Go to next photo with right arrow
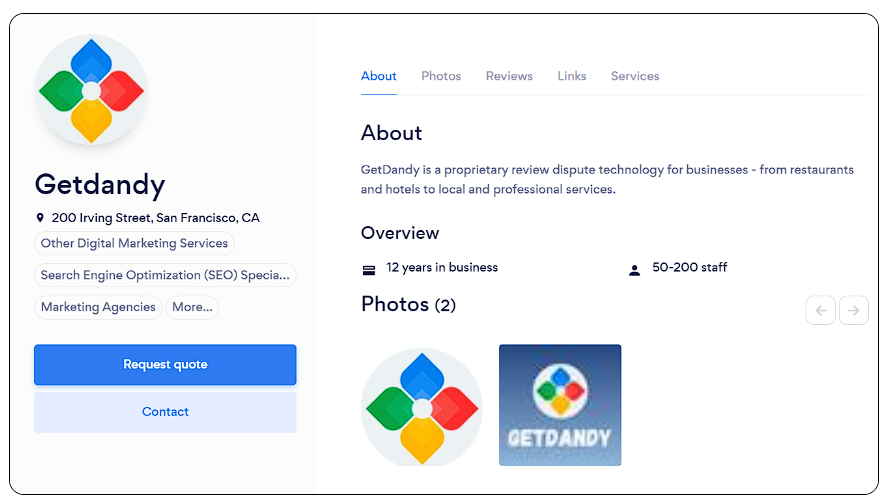This screenshot has height=504, width=888. (x=853, y=310)
